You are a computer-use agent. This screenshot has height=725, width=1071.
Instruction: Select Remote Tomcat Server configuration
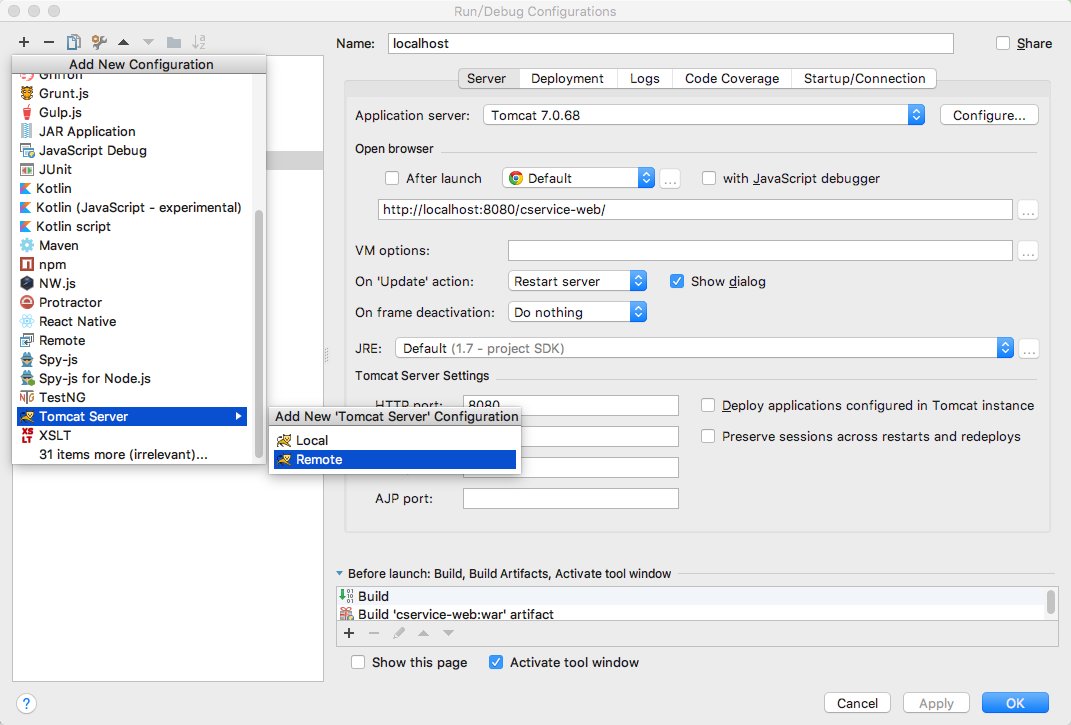point(395,460)
